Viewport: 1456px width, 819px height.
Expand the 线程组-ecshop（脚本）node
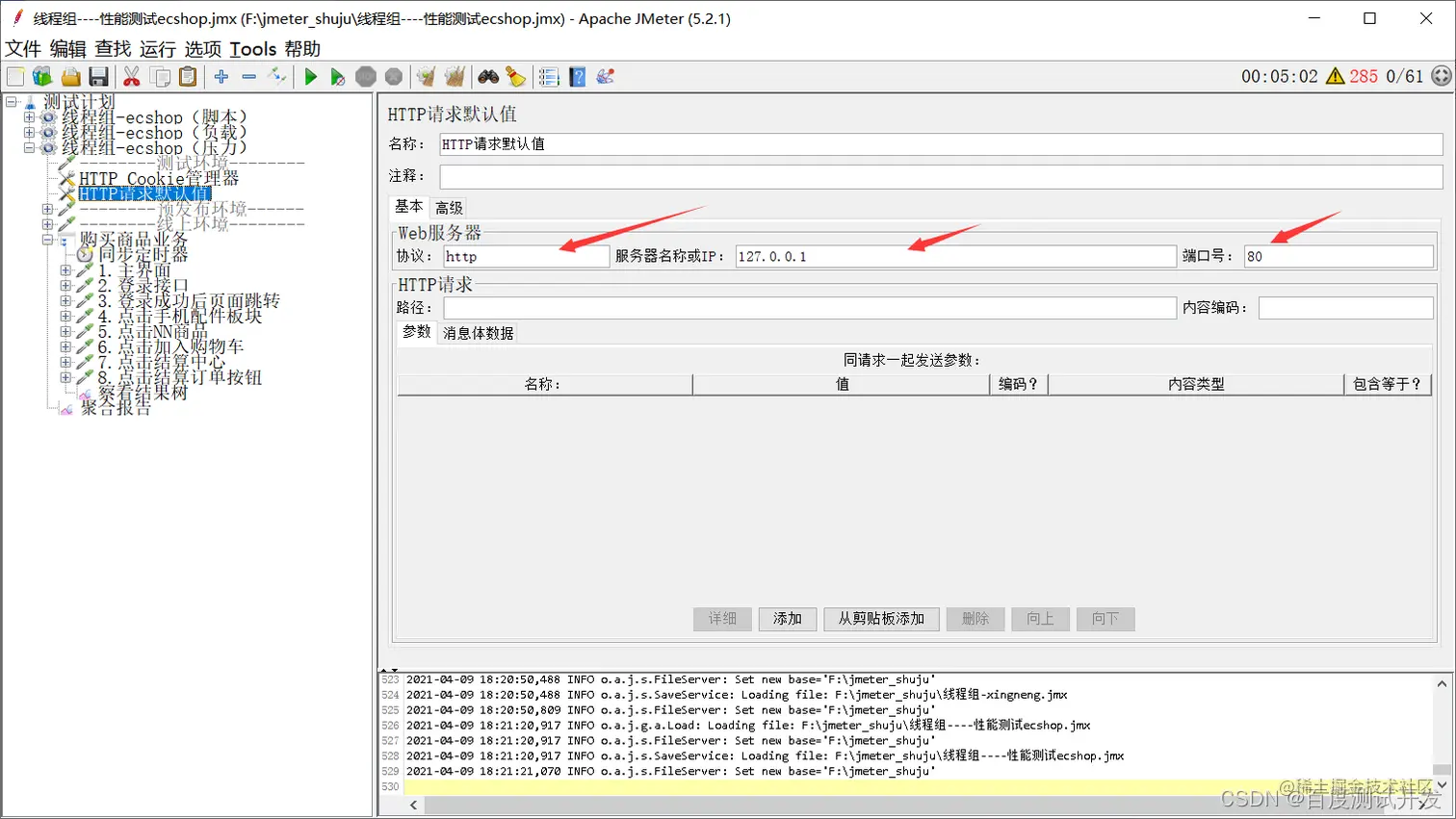(29, 117)
